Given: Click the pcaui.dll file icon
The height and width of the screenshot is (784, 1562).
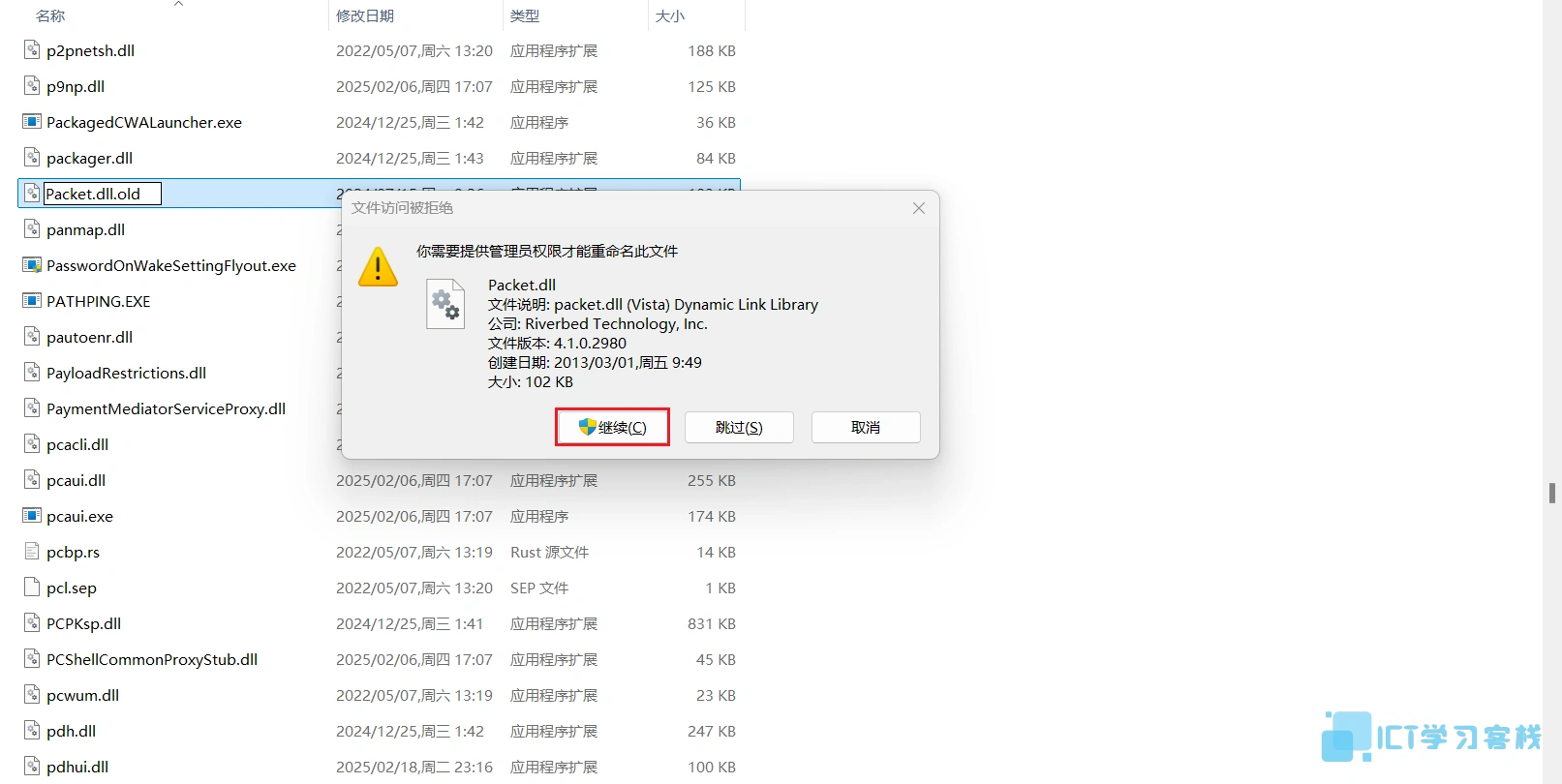Looking at the screenshot, I should [x=32, y=480].
